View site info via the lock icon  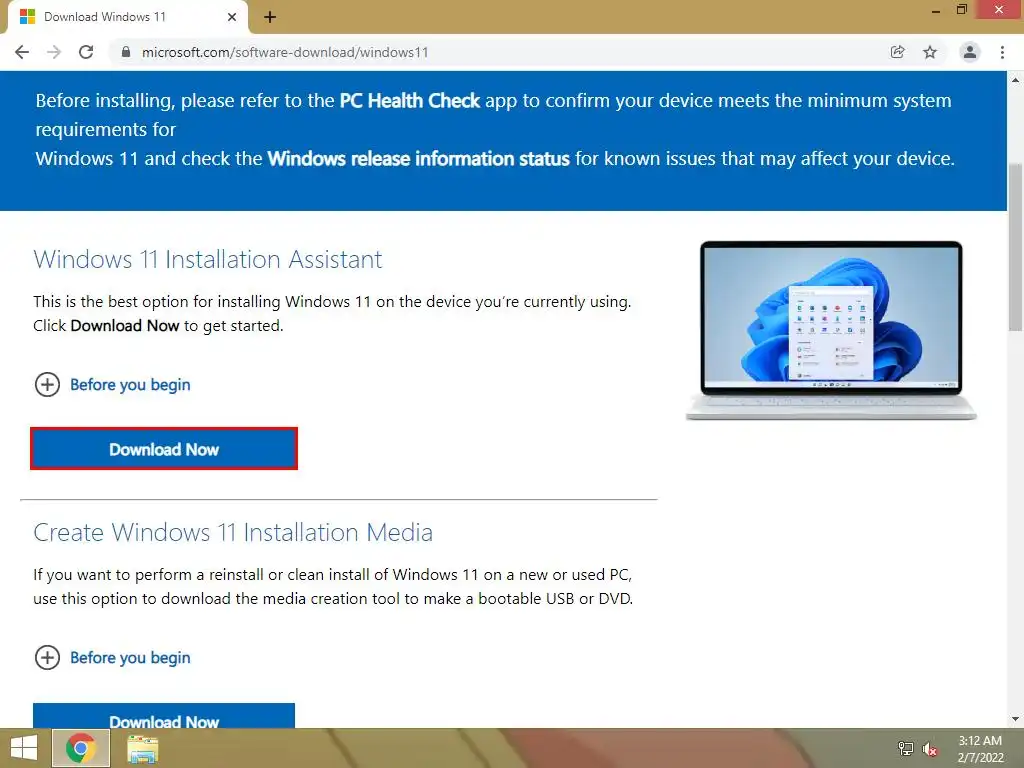[x=126, y=52]
